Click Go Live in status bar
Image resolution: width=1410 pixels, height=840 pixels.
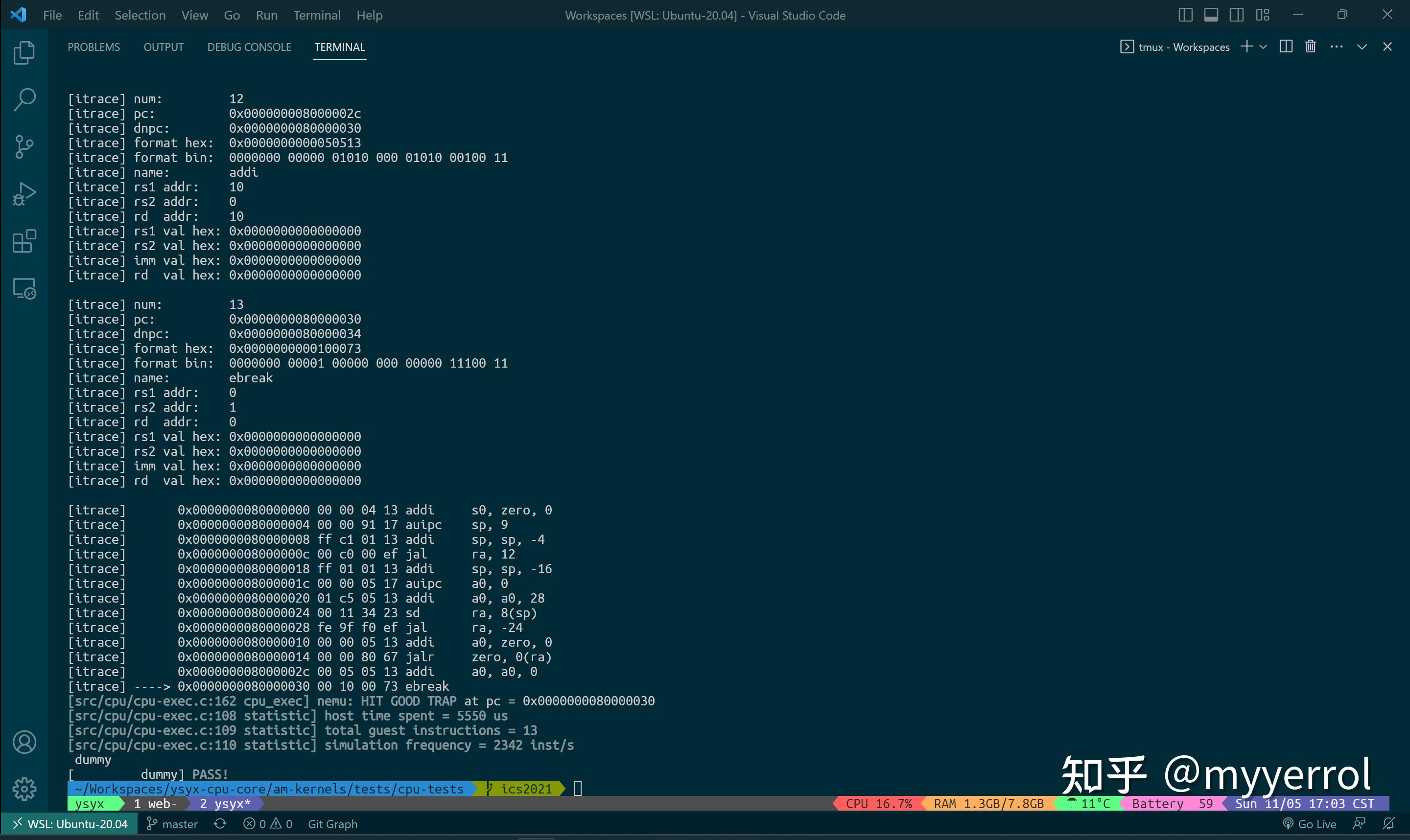1309,824
